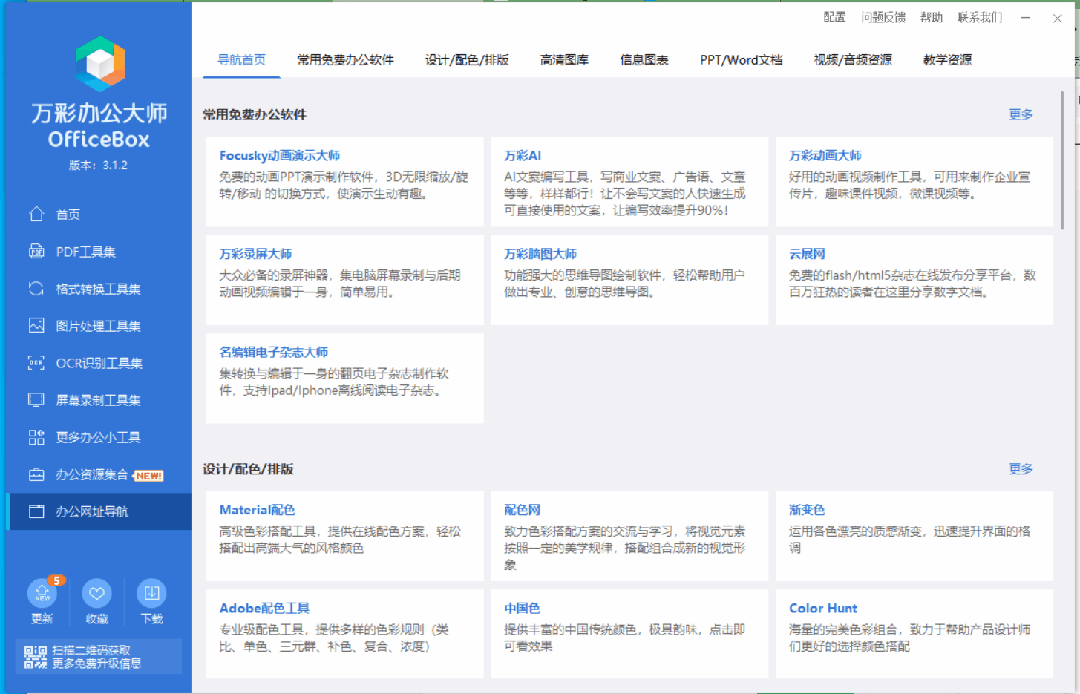Click the 更新 round icon with badge
Image resolution: width=1080 pixels, height=694 pixels.
point(43,592)
